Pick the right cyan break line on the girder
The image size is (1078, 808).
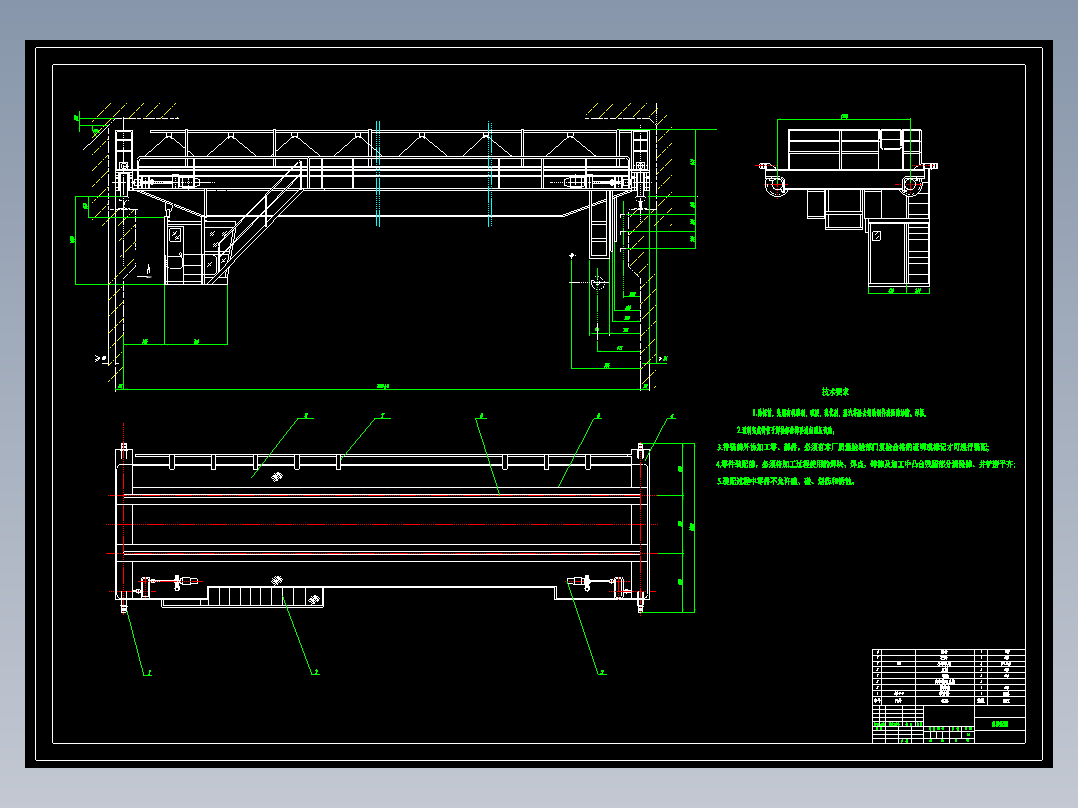click(x=490, y=173)
